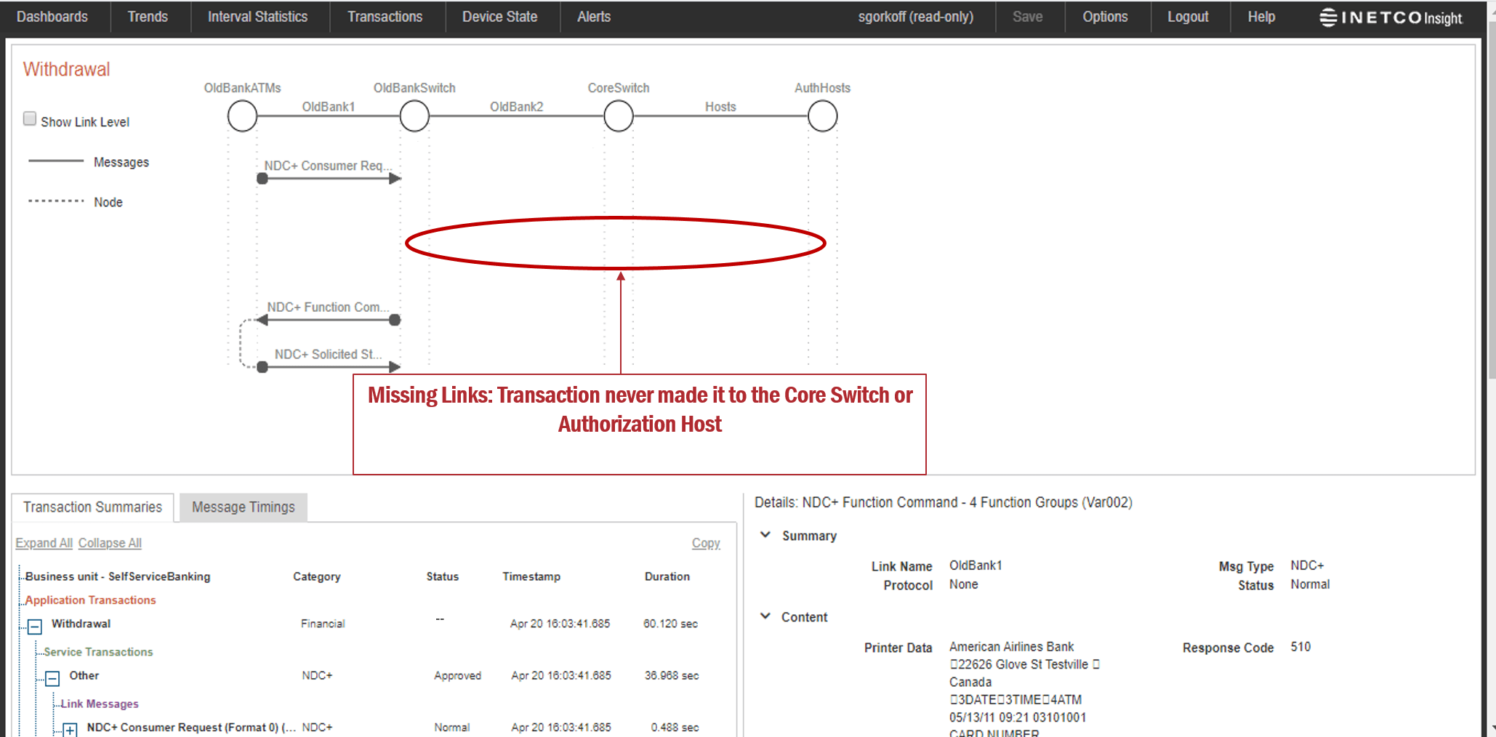This screenshot has height=737, width=1496.
Task: Collapse the Summary details section
Action: [x=766, y=535]
